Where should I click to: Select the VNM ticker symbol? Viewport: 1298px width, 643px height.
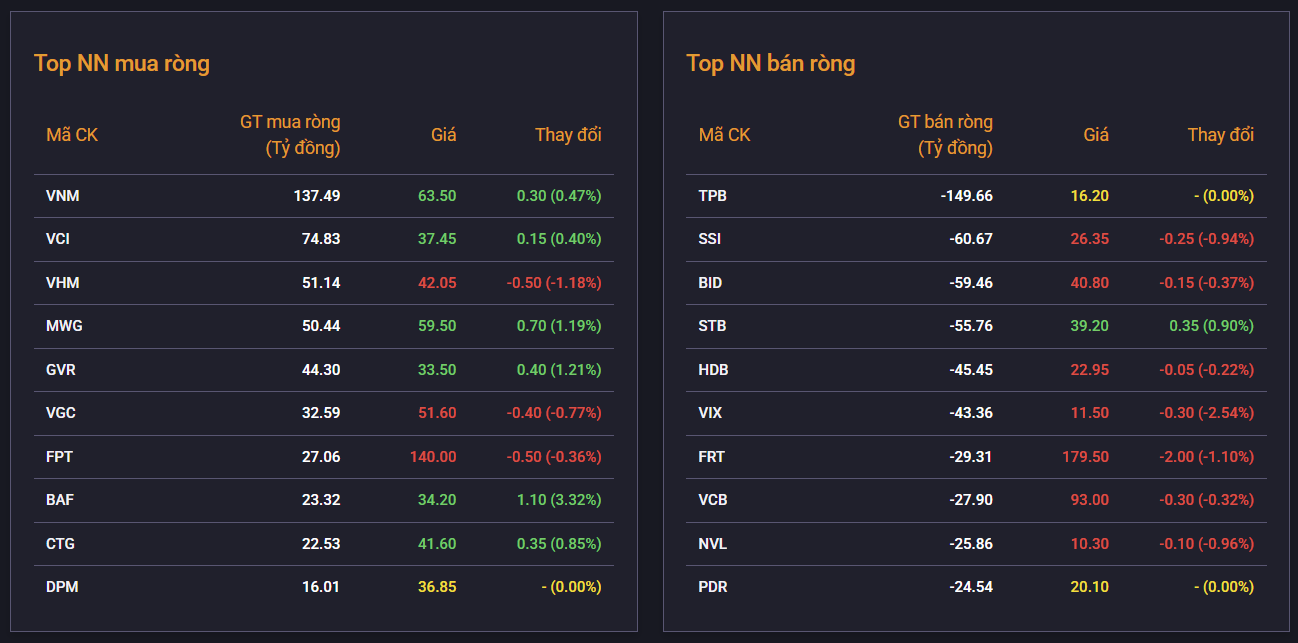tap(63, 196)
